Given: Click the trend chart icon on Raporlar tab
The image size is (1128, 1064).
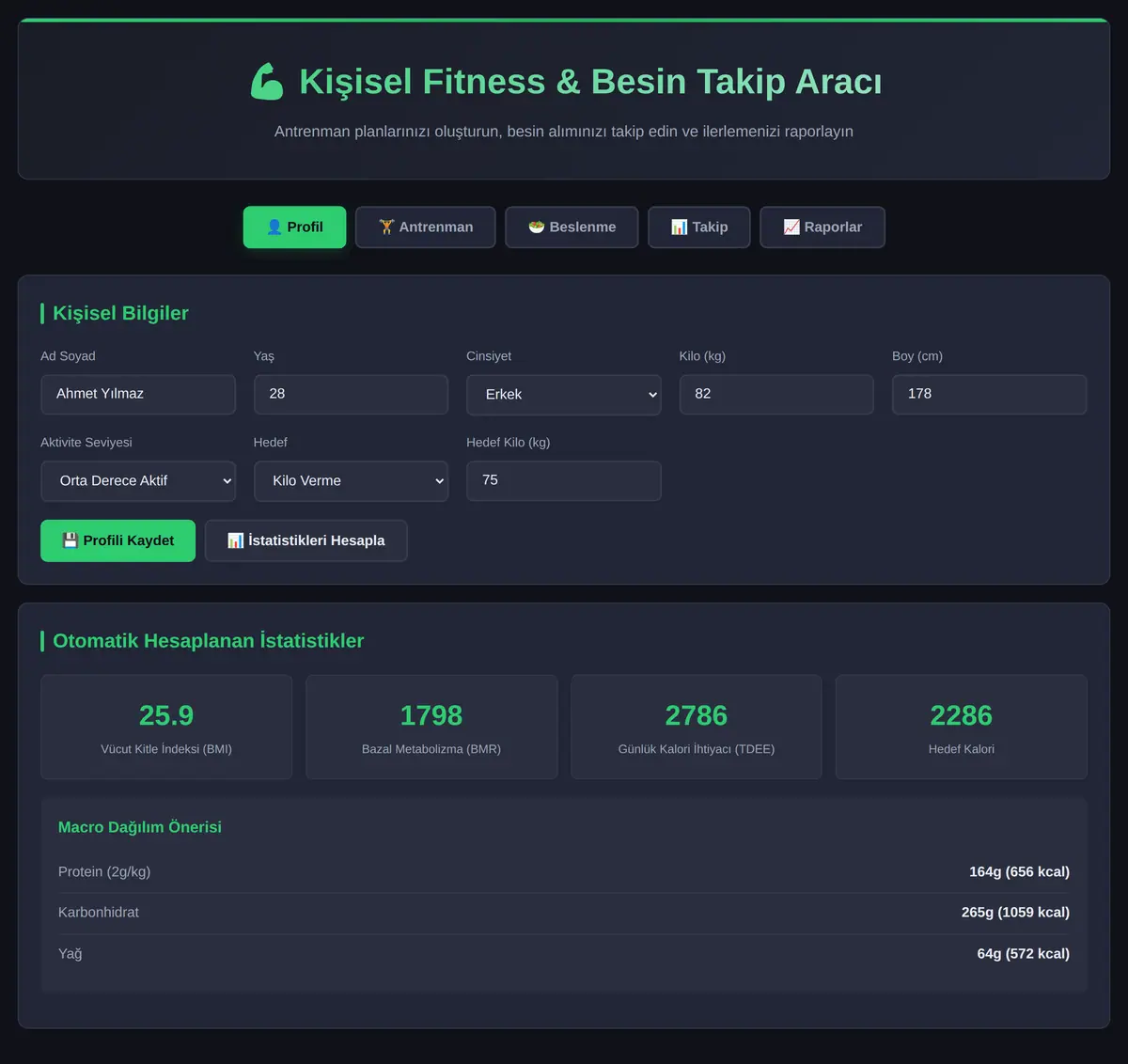Looking at the screenshot, I should 791,227.
